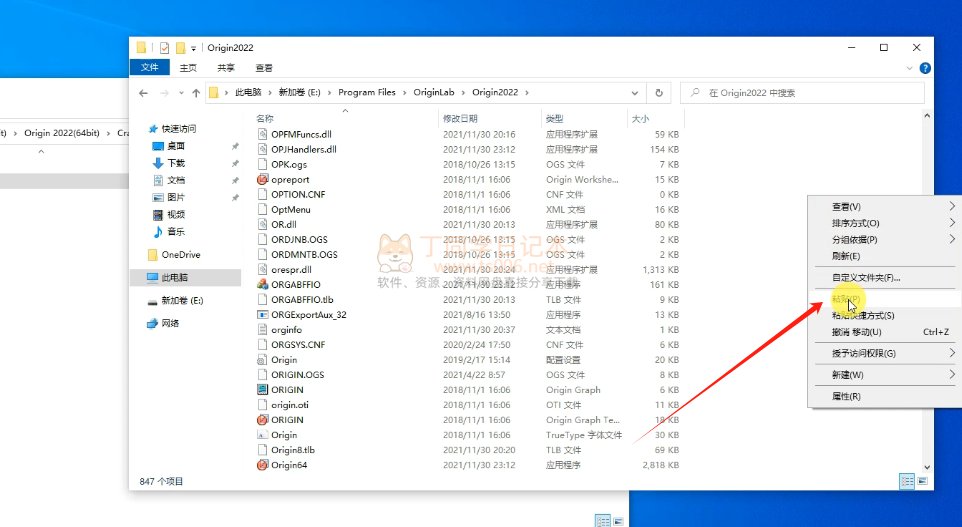Go up one folder level arrow
Image resolution: width=962 pixels, height=527 pixels.
click(x=196, y=93)
